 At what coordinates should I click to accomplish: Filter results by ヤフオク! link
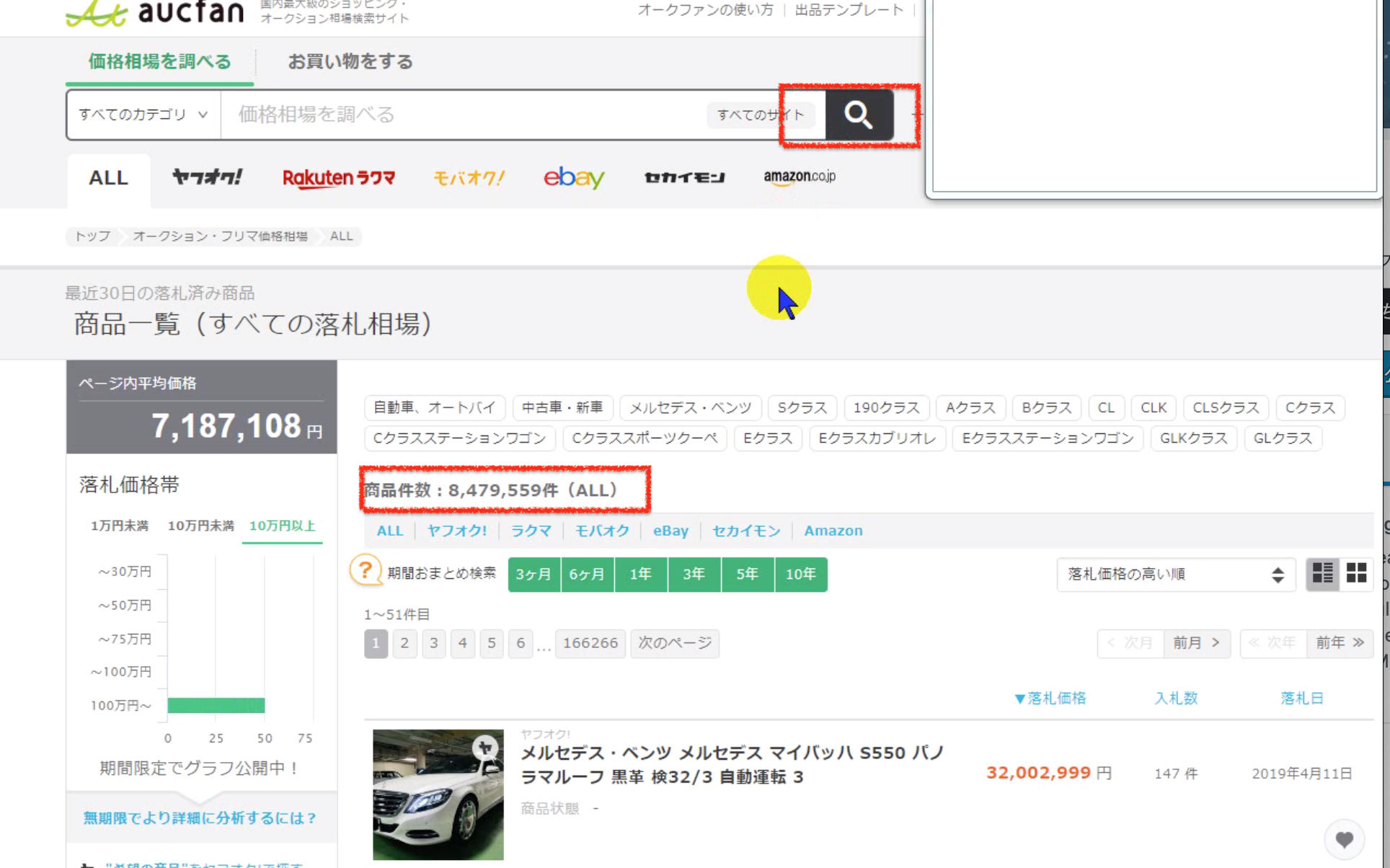point(457,531)
